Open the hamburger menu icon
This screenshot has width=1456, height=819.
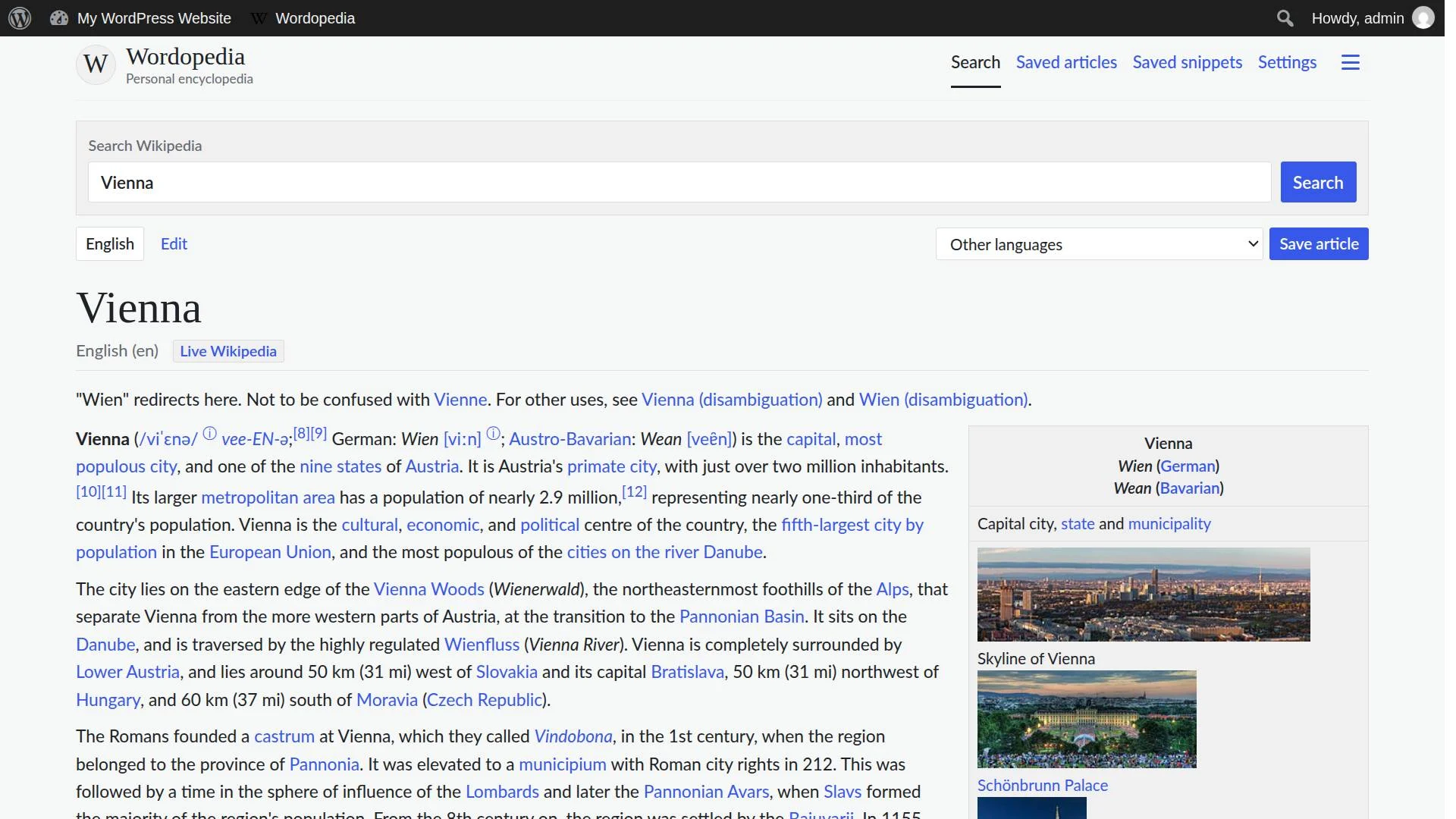pos(1351,62)
